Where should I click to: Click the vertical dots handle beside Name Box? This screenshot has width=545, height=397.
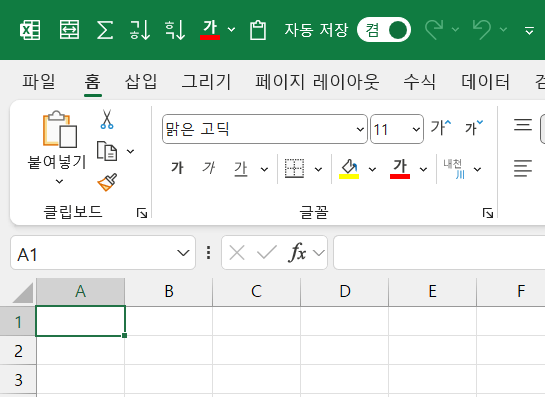tap(208, 253)
